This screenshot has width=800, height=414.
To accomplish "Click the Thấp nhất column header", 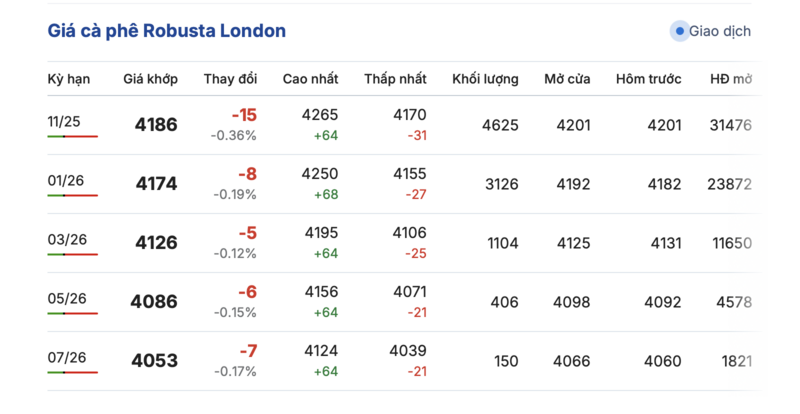I will pos(395,78).
